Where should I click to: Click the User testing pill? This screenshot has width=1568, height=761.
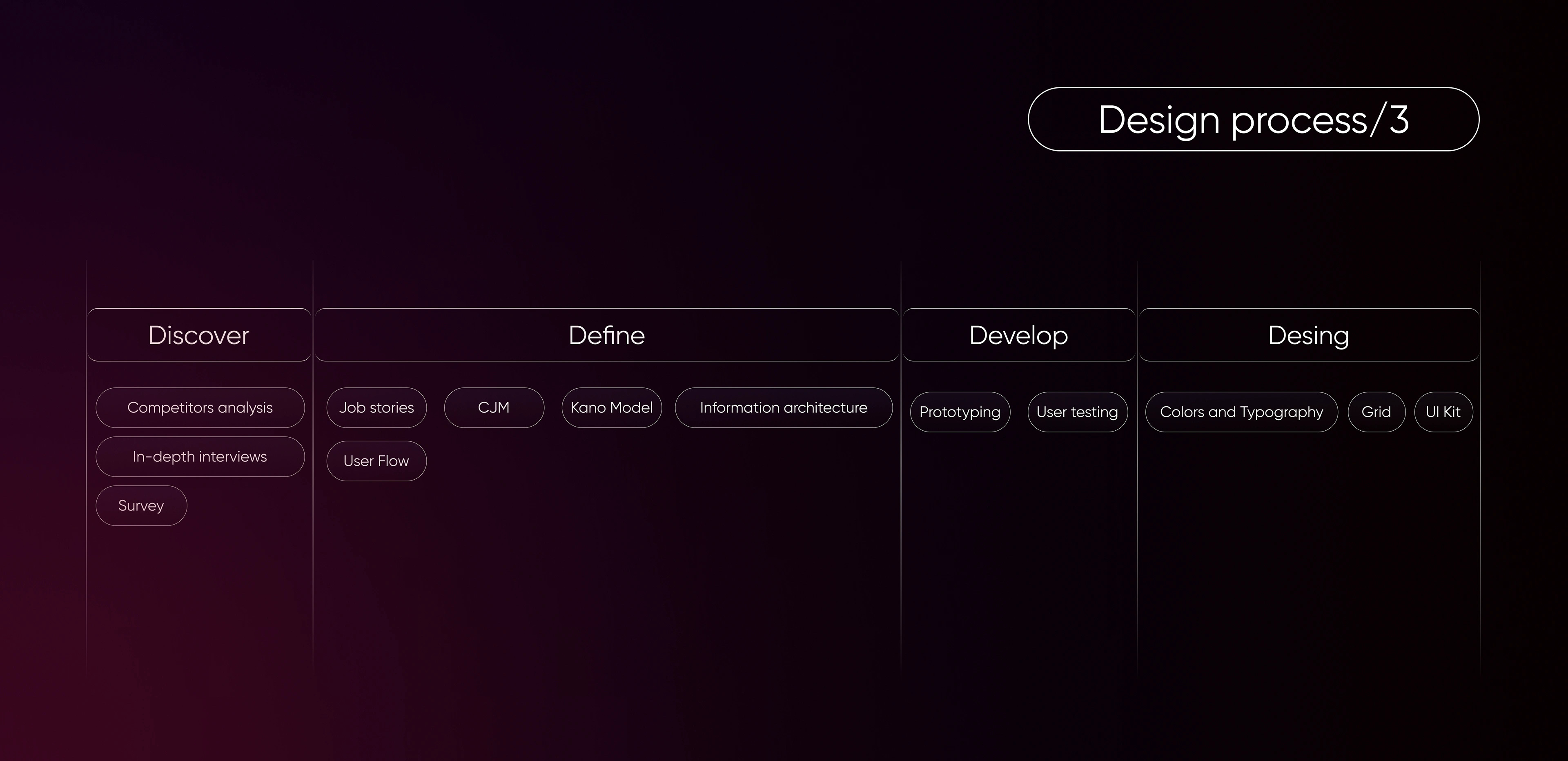[x=1078, y=412]
